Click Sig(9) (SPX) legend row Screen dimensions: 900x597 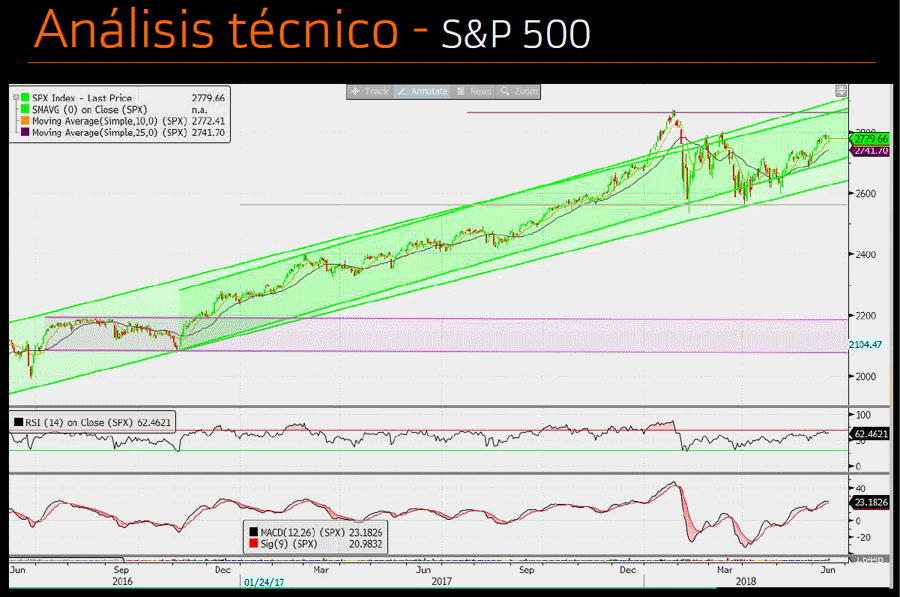pyautogui.click(x=316, y=544)
